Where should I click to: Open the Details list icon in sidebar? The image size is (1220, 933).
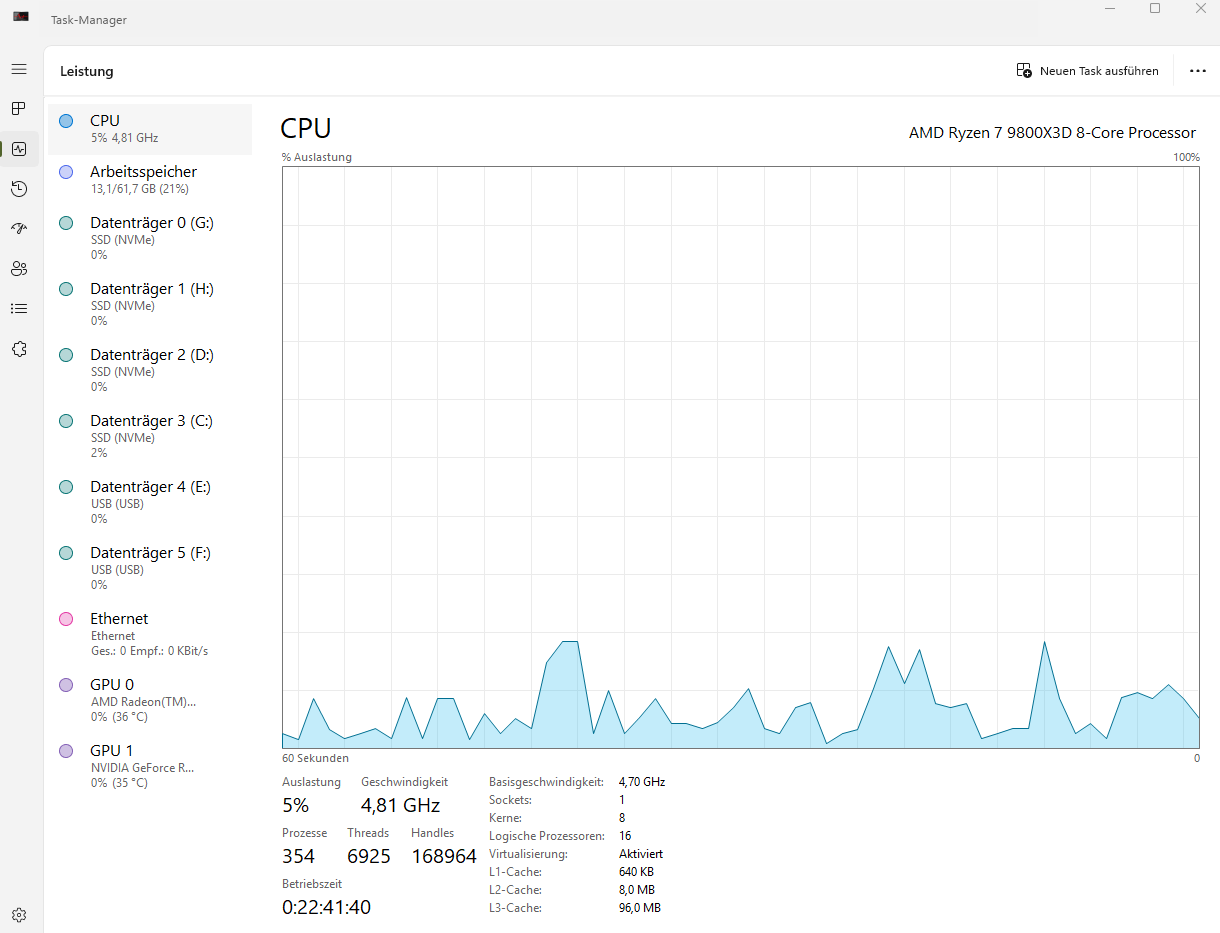(19, 309)
